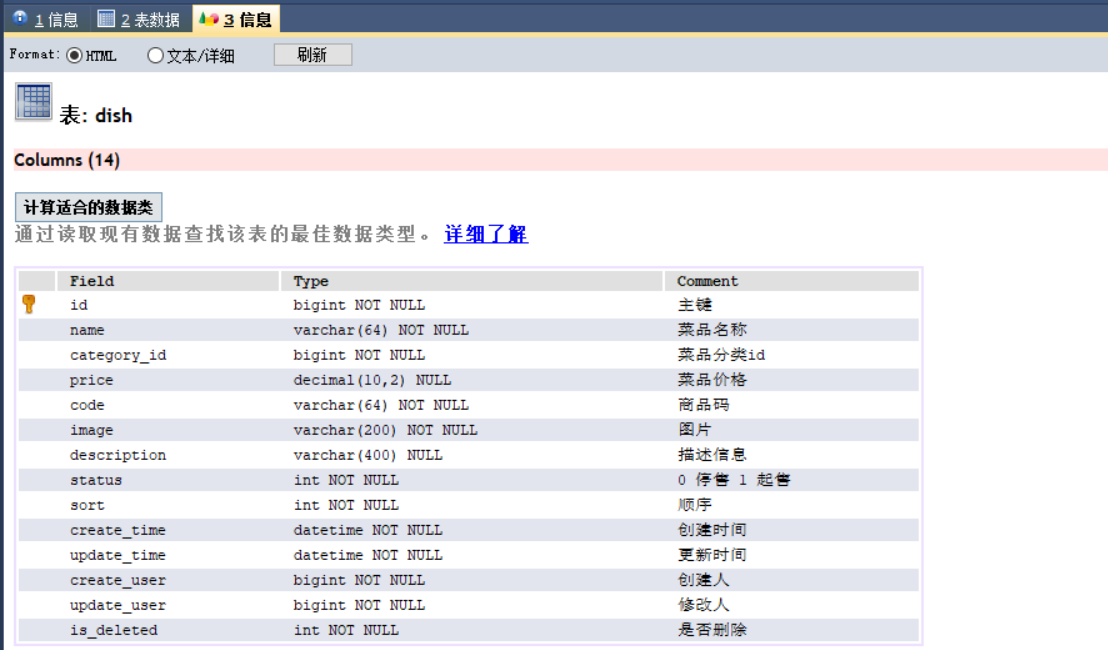Viewport: 1108px width, 650px height.
Task: Select the 'description' field cell
Action: (167, 455)
